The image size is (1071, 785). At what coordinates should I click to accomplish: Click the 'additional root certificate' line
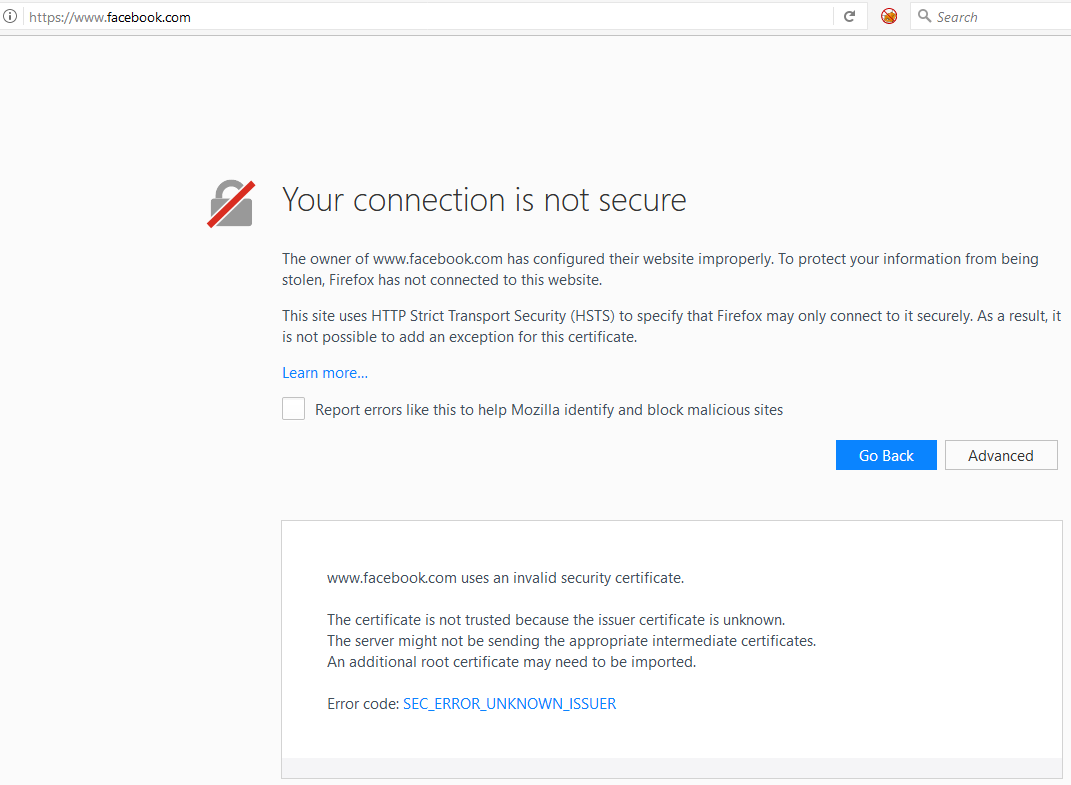pyautogui.click(x=511, y=662)
